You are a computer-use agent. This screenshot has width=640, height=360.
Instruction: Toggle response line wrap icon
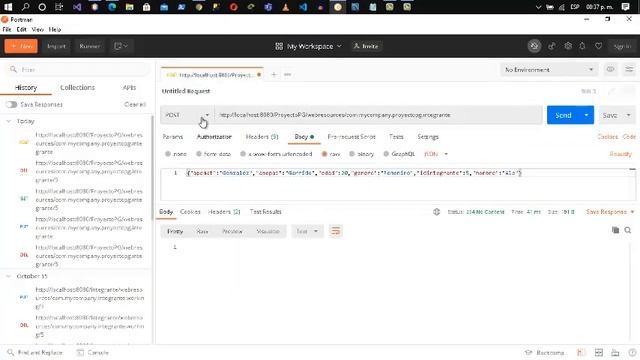(x=336, y=231)
